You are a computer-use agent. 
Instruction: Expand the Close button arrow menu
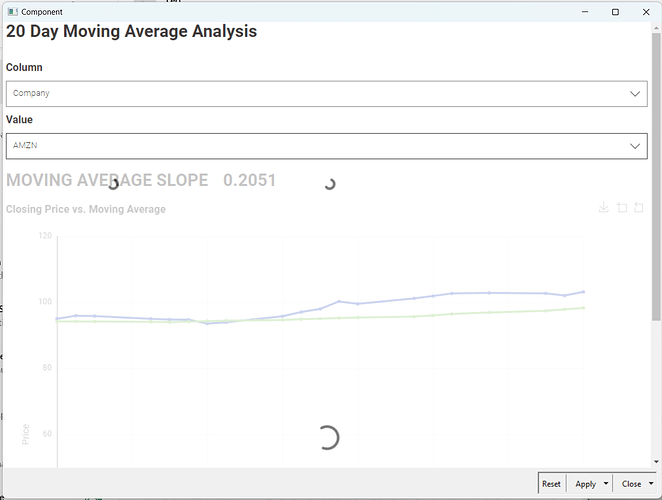(651, 484)
